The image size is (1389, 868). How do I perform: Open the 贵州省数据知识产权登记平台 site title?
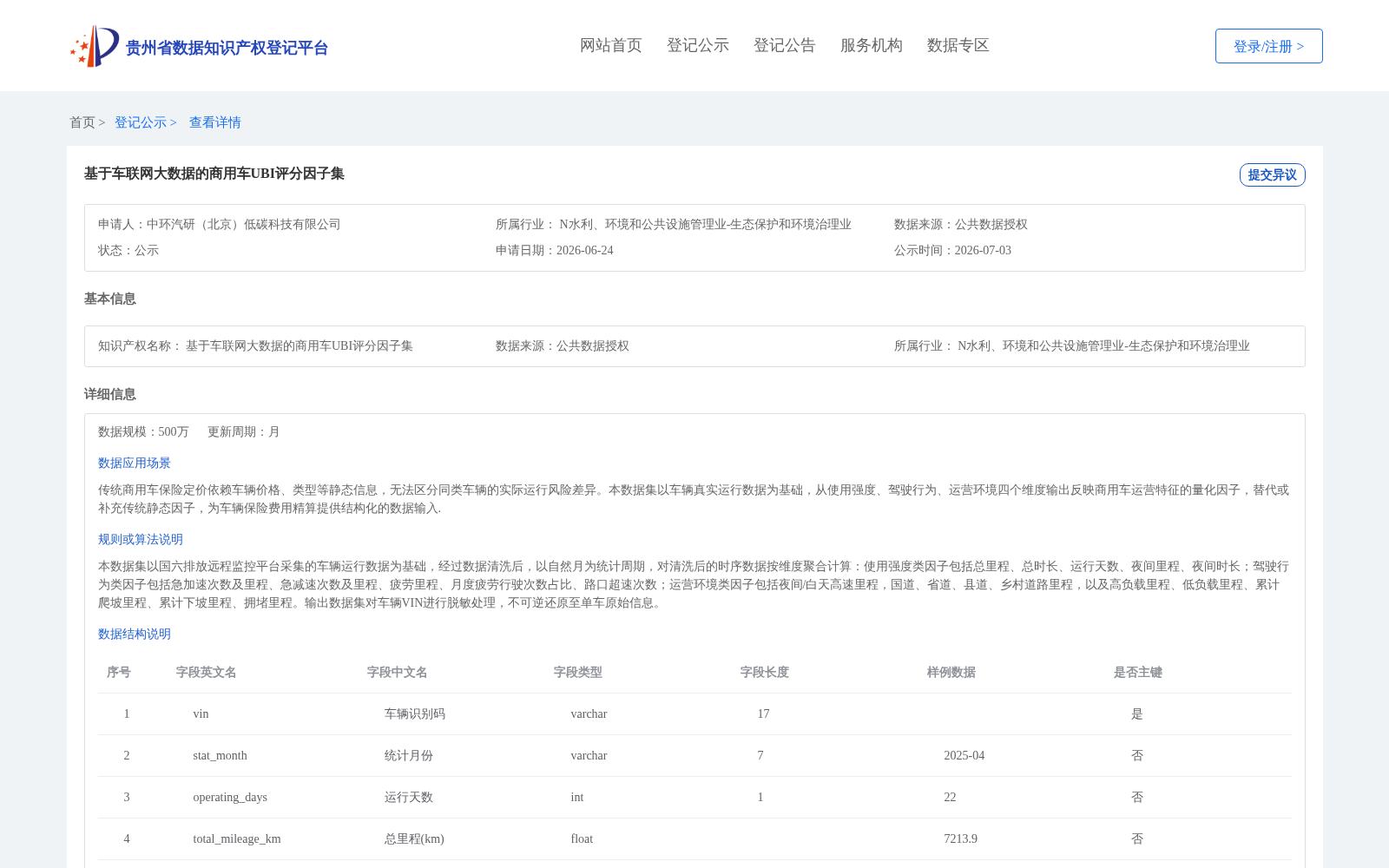(227, 48)
